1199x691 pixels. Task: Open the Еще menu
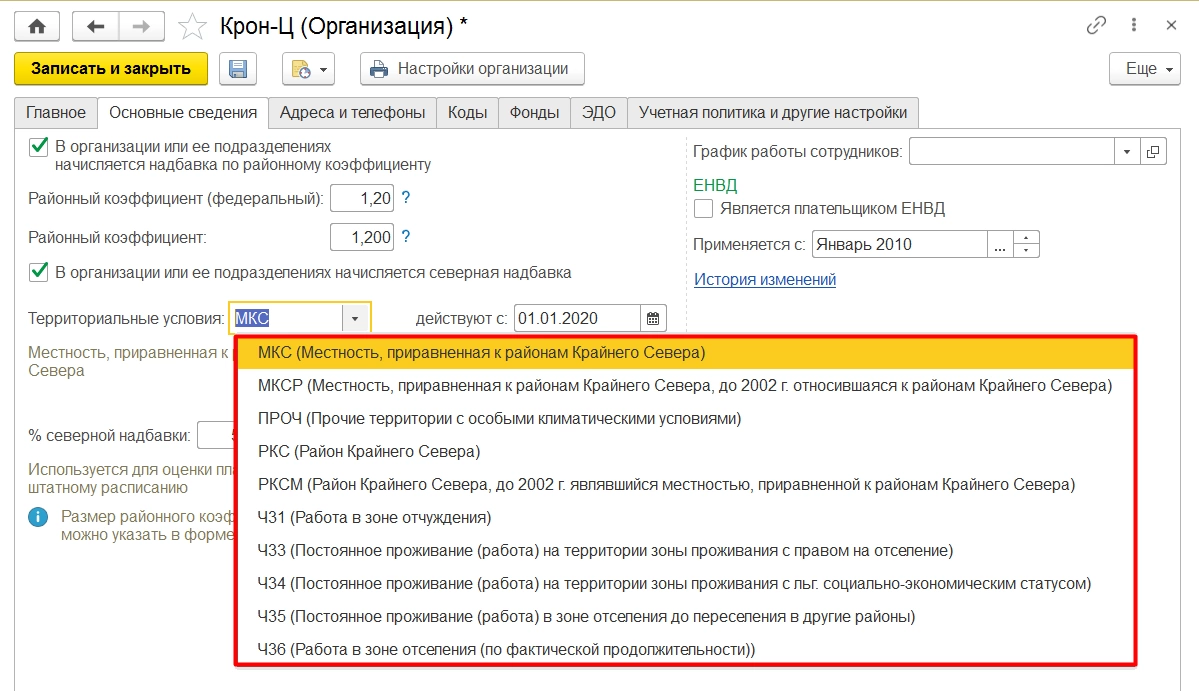1145,69
